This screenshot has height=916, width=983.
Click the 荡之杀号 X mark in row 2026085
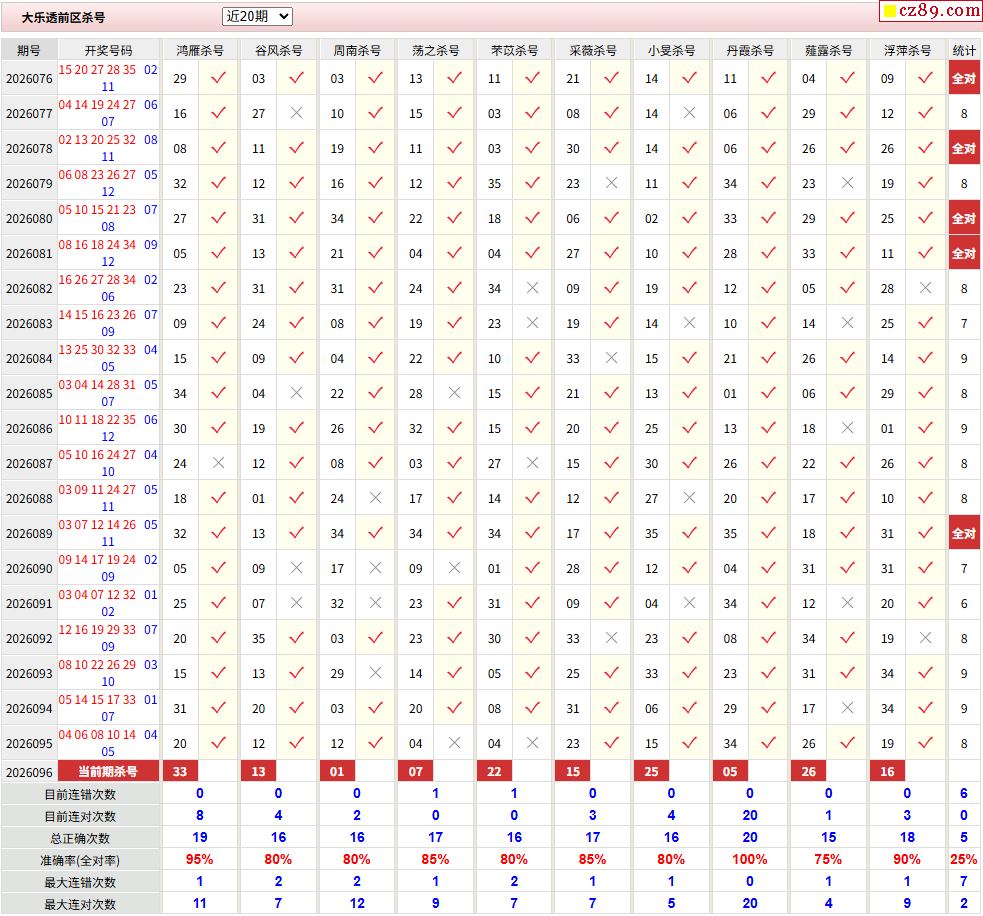455,393
